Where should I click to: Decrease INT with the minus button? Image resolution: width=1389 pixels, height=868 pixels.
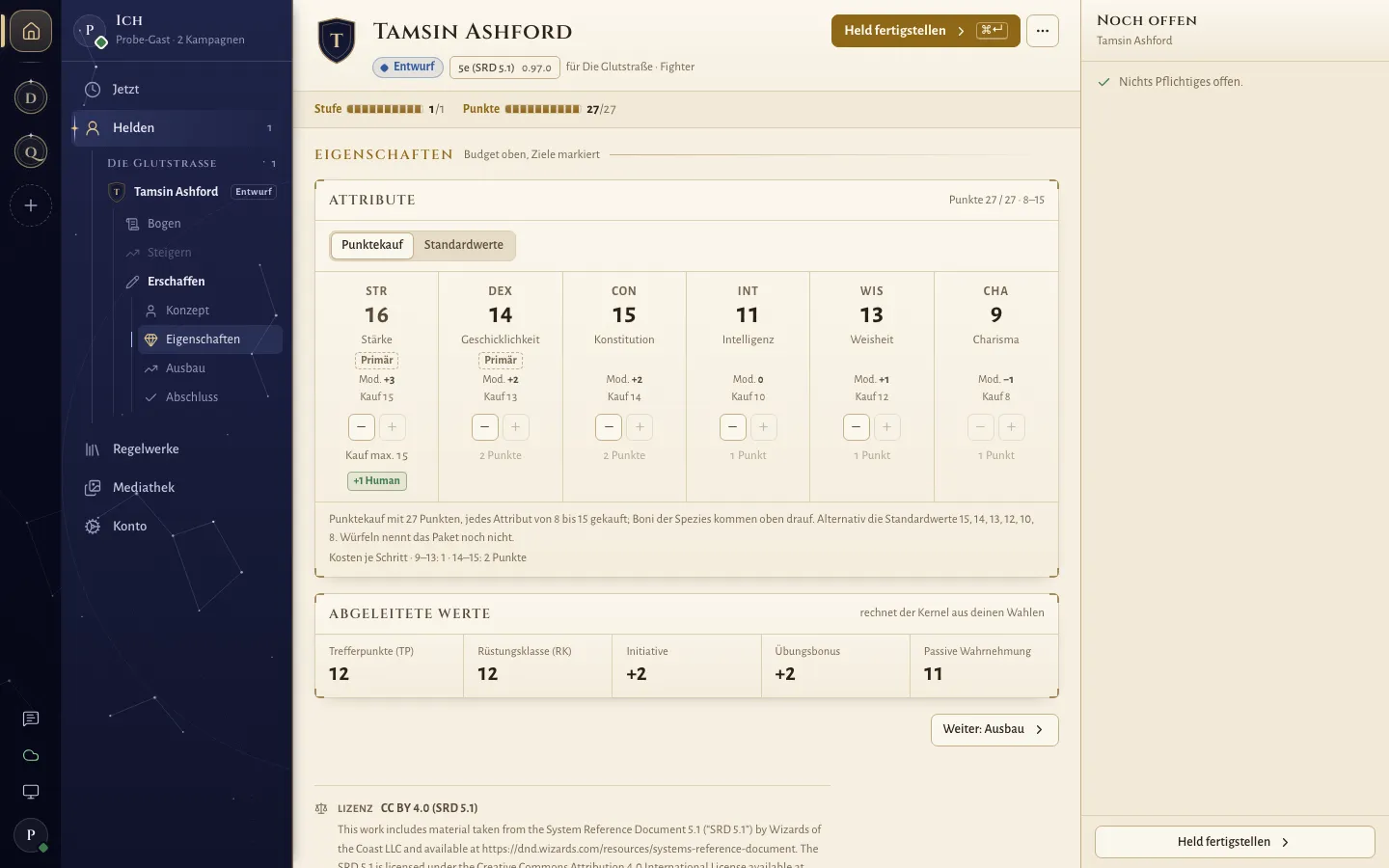(x=733, y=427)
